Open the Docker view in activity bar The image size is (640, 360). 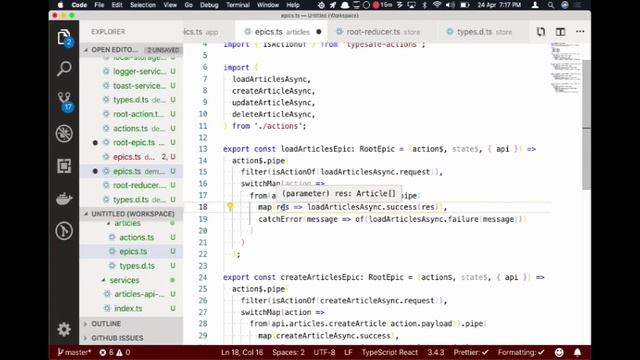64,198
